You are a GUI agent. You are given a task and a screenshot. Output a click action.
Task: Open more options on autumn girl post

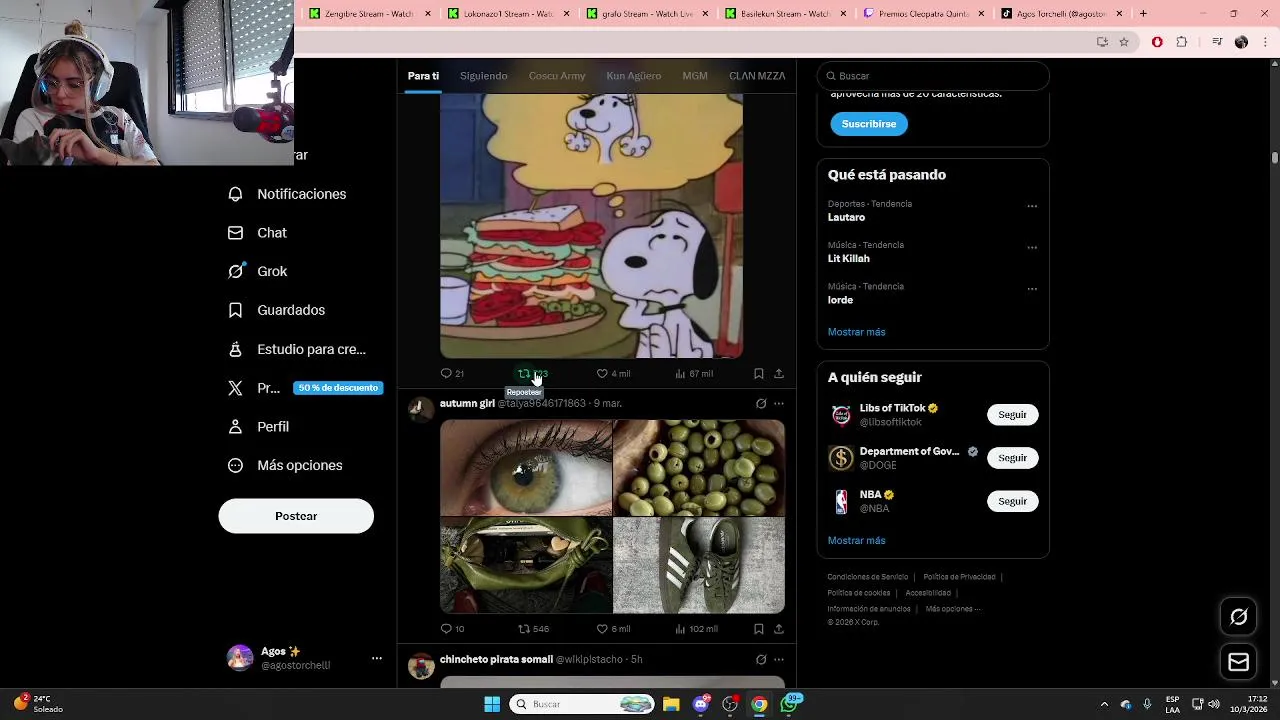779,404
